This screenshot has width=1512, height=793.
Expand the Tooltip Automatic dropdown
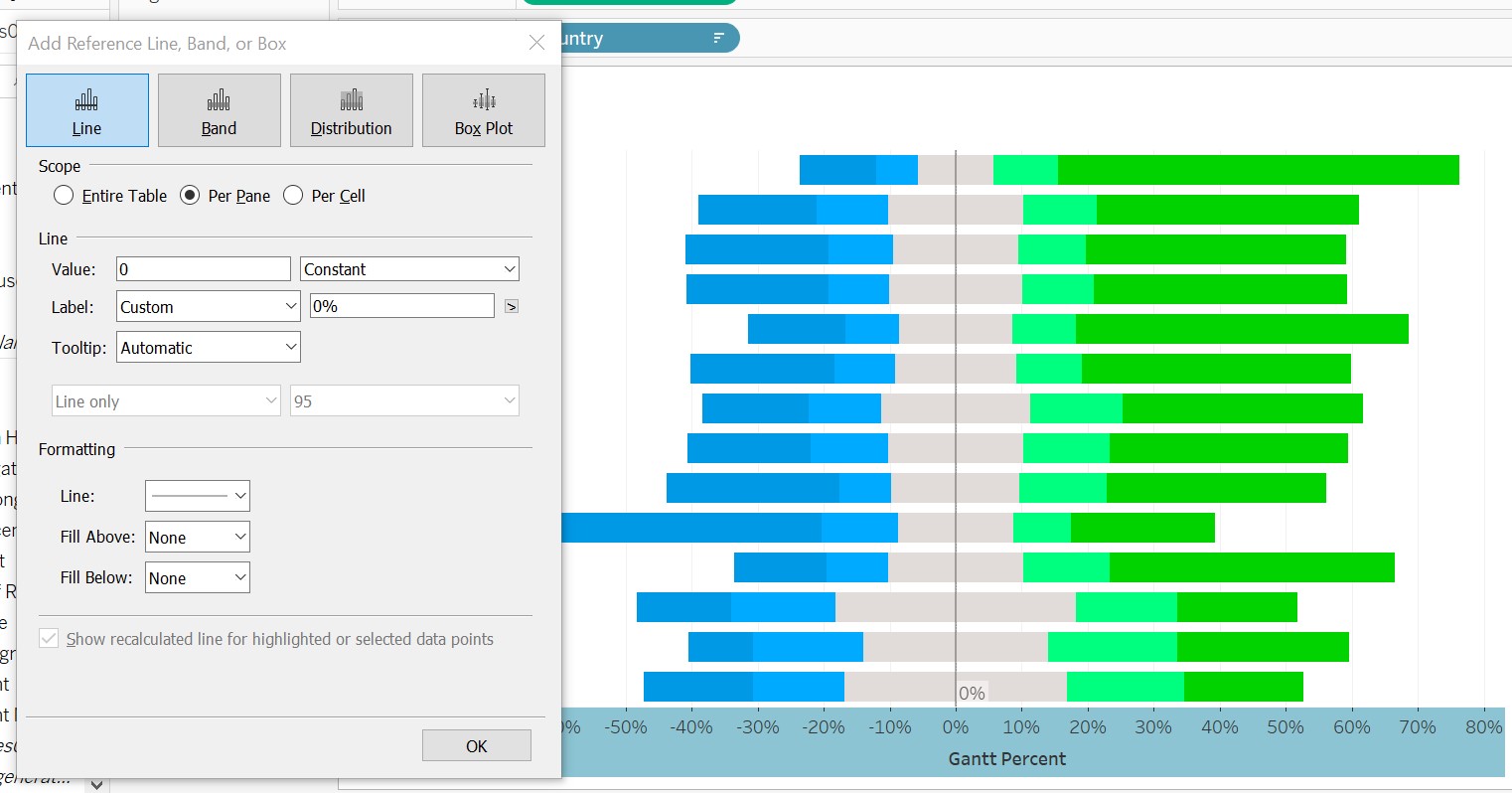[x=208, y=348]
